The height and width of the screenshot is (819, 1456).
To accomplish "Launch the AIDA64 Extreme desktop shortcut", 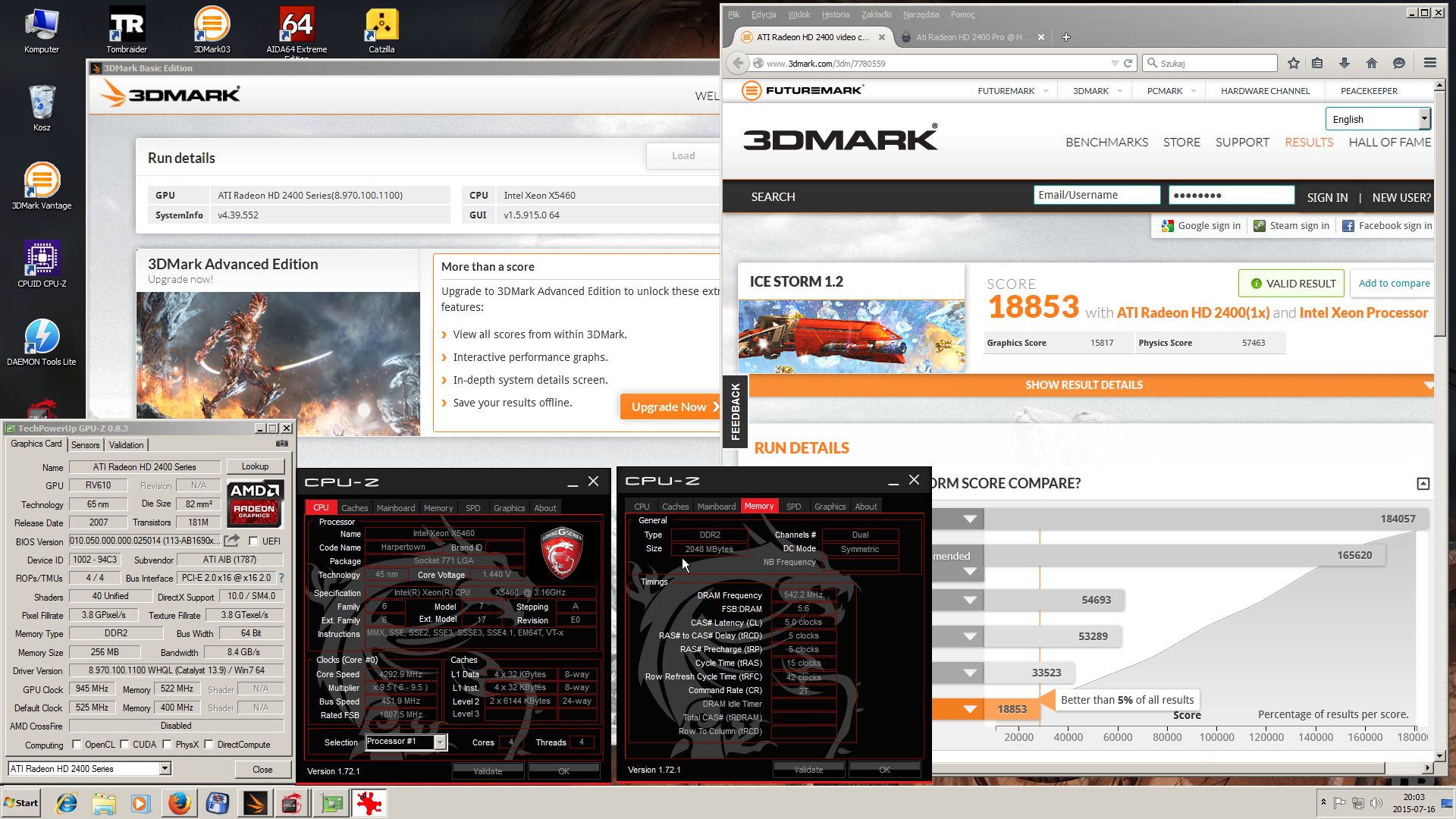I will click(x=297, y=30).
